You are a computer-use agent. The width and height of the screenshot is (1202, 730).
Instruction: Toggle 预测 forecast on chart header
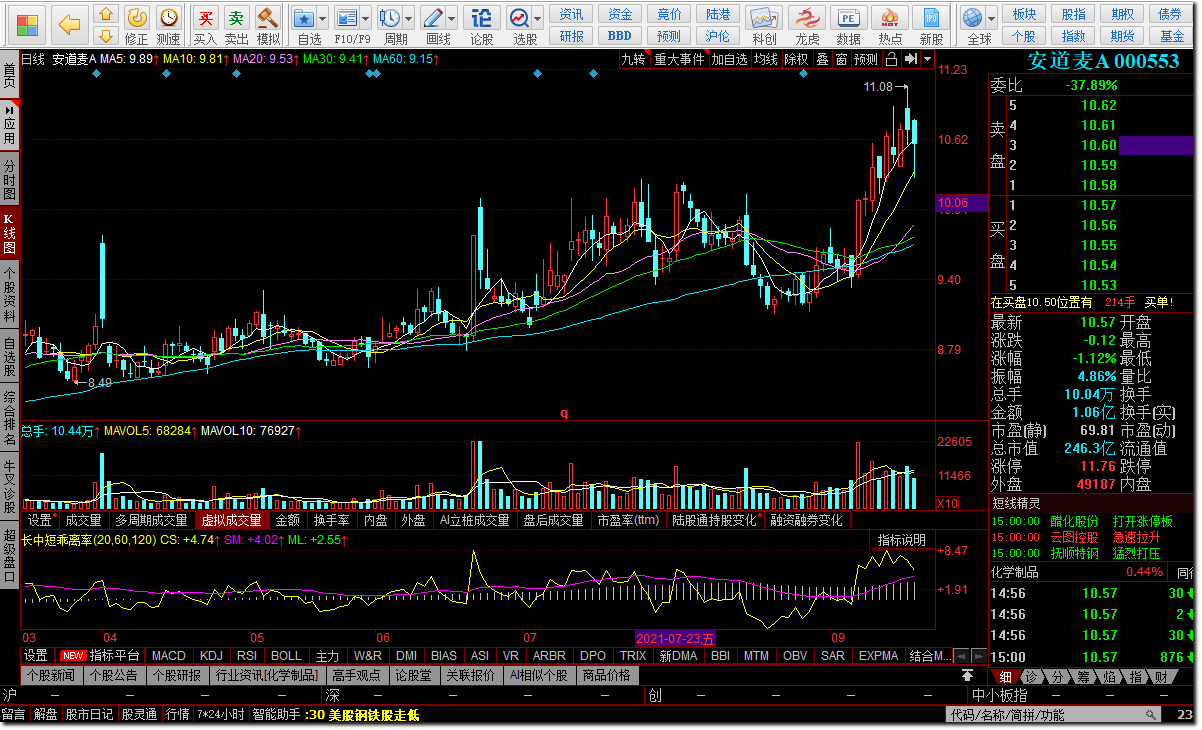pos(866,59)
